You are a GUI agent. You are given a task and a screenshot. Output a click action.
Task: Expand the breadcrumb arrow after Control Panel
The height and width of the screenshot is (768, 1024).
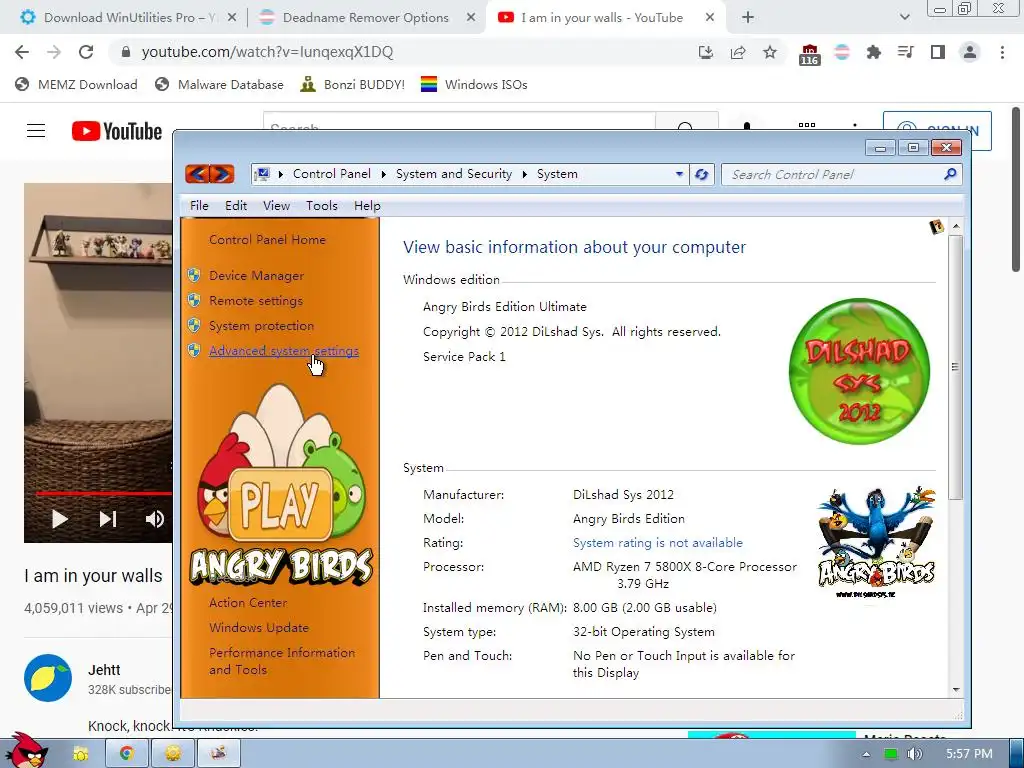click(383, 174)
